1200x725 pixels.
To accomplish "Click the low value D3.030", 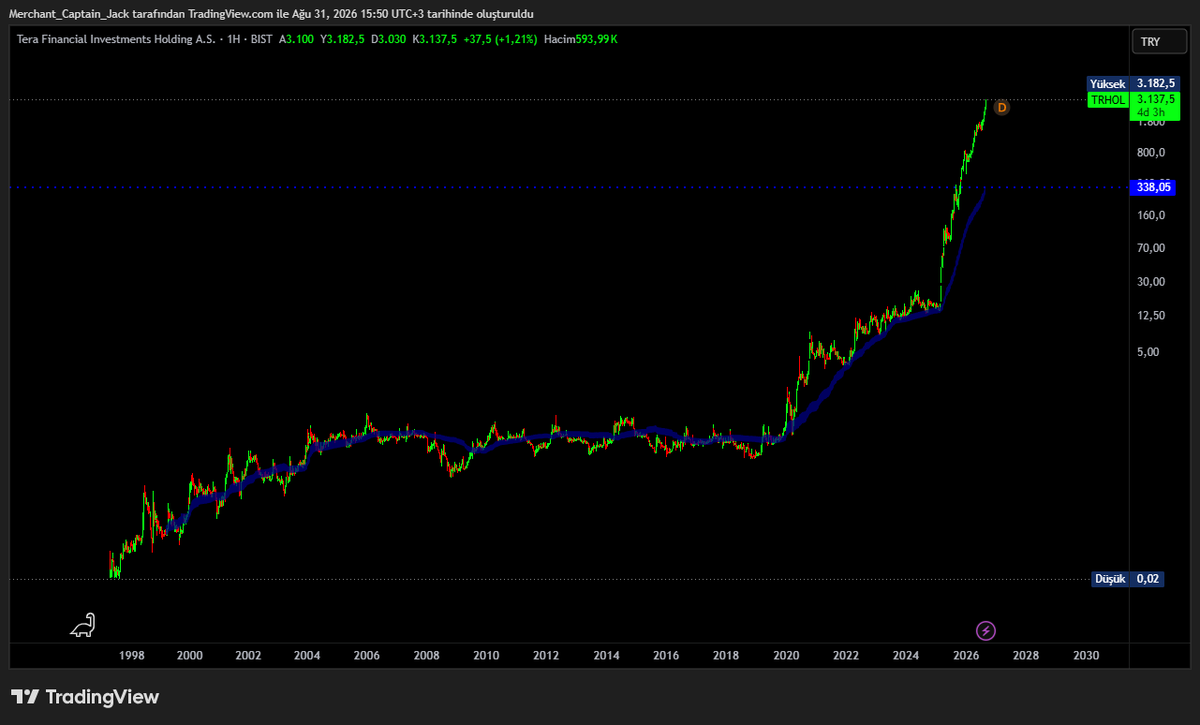I will tap(389, 39).
